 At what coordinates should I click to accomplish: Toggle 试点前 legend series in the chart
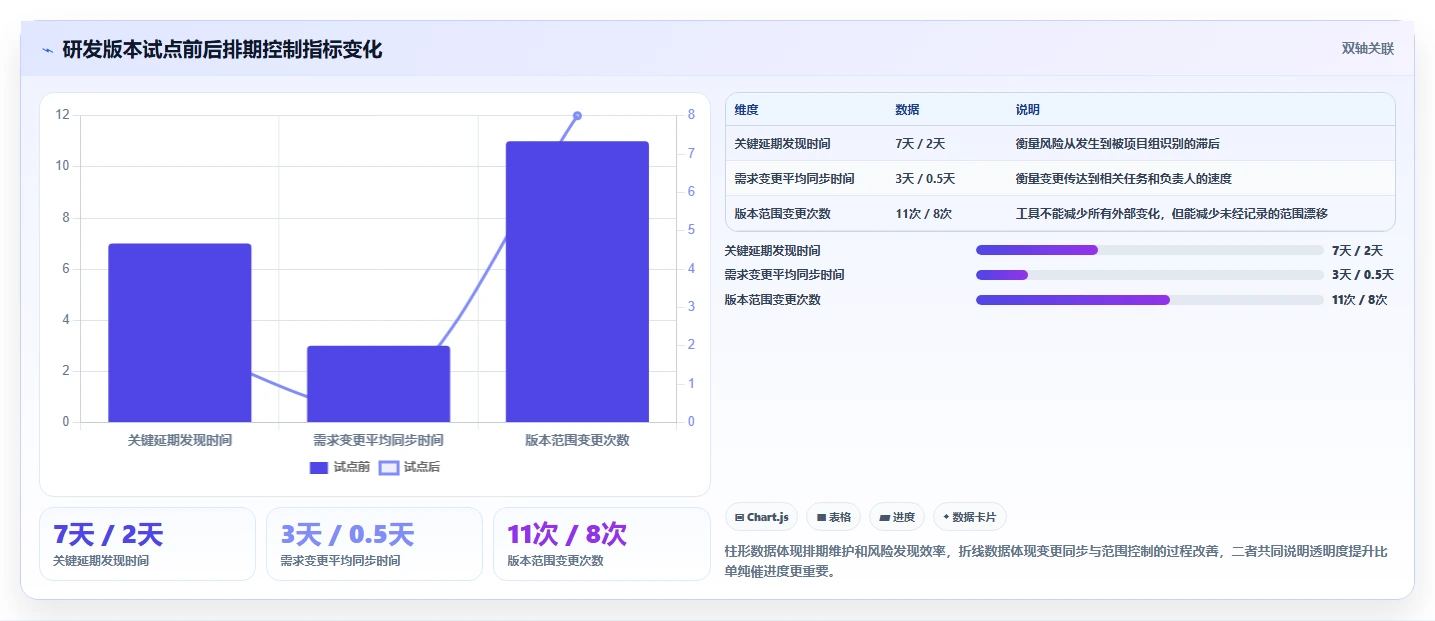pos(340,467)
